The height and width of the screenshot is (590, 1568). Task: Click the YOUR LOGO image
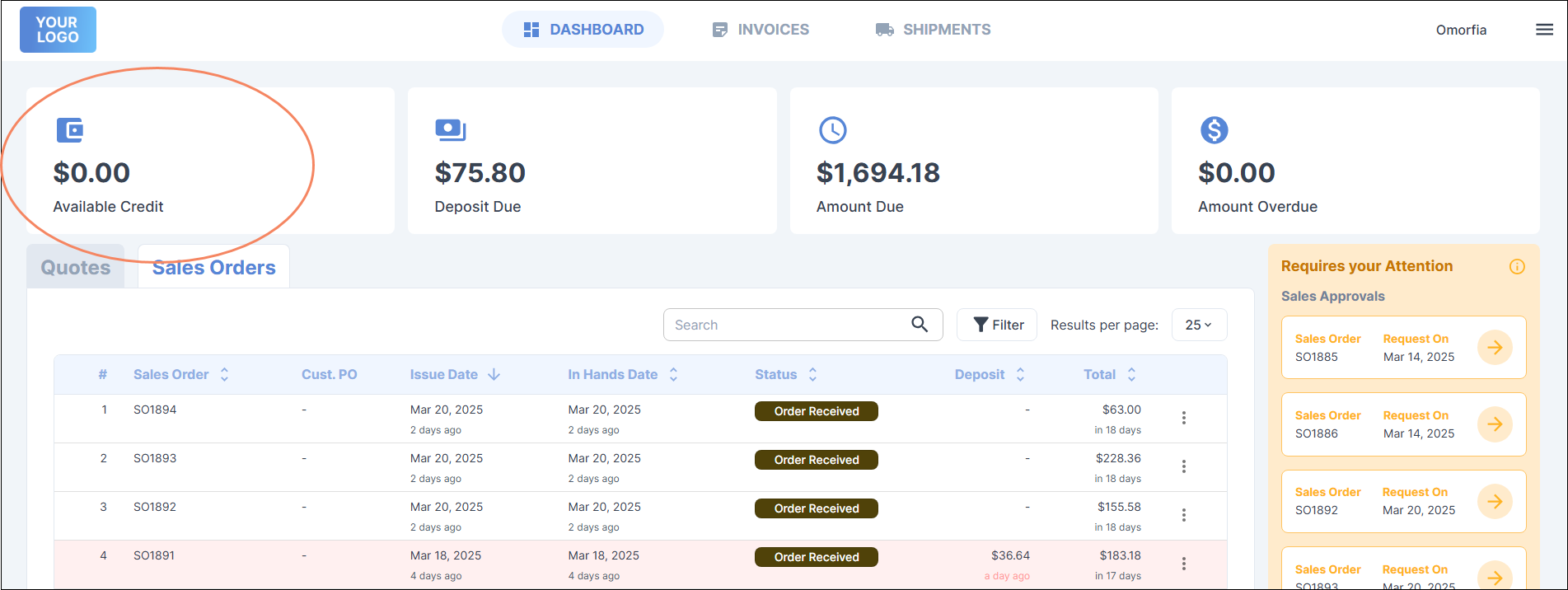pos(58,30)
